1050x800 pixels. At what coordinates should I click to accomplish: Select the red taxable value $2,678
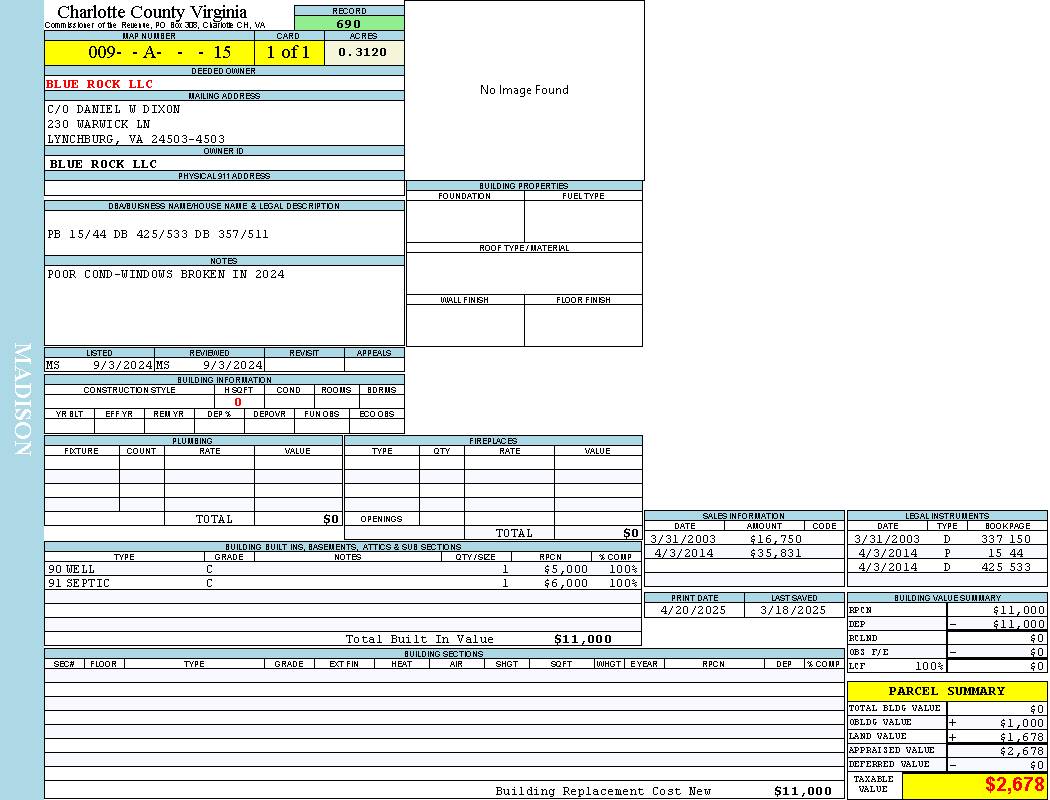[1014, 785]
